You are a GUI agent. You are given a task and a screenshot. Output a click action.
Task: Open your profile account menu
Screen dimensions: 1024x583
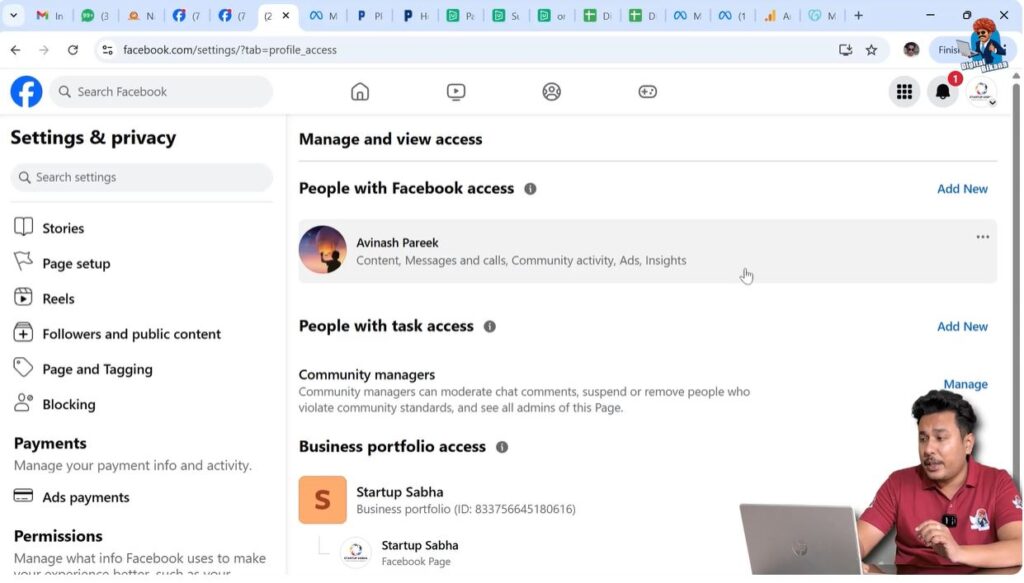tap(982, 91)
